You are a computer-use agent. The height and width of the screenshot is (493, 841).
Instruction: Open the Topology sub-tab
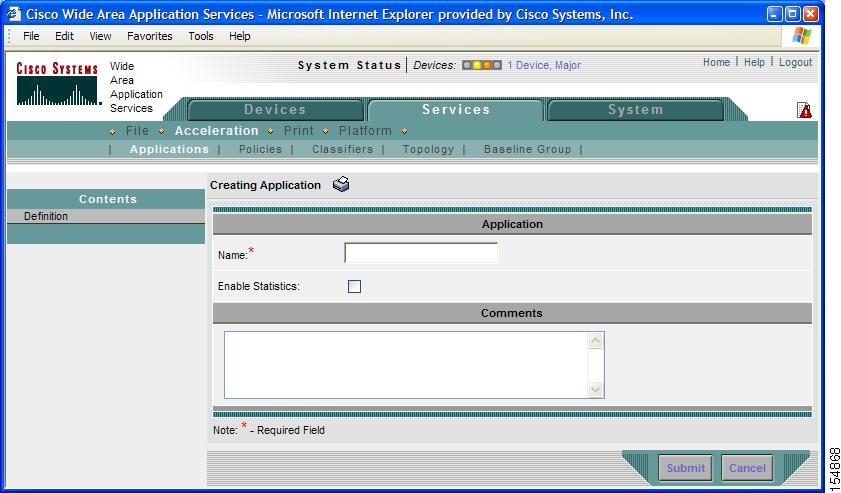coord(428,149)
